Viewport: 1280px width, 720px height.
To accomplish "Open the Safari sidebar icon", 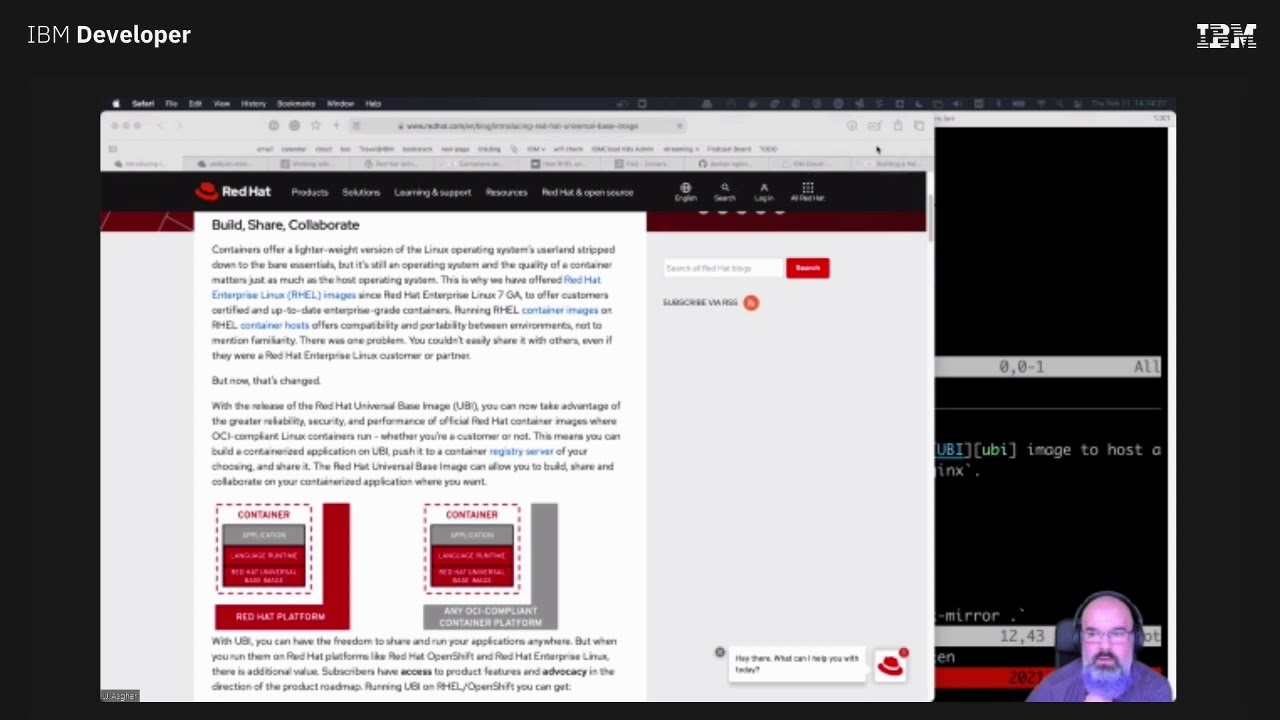I will tap(113, 149).
